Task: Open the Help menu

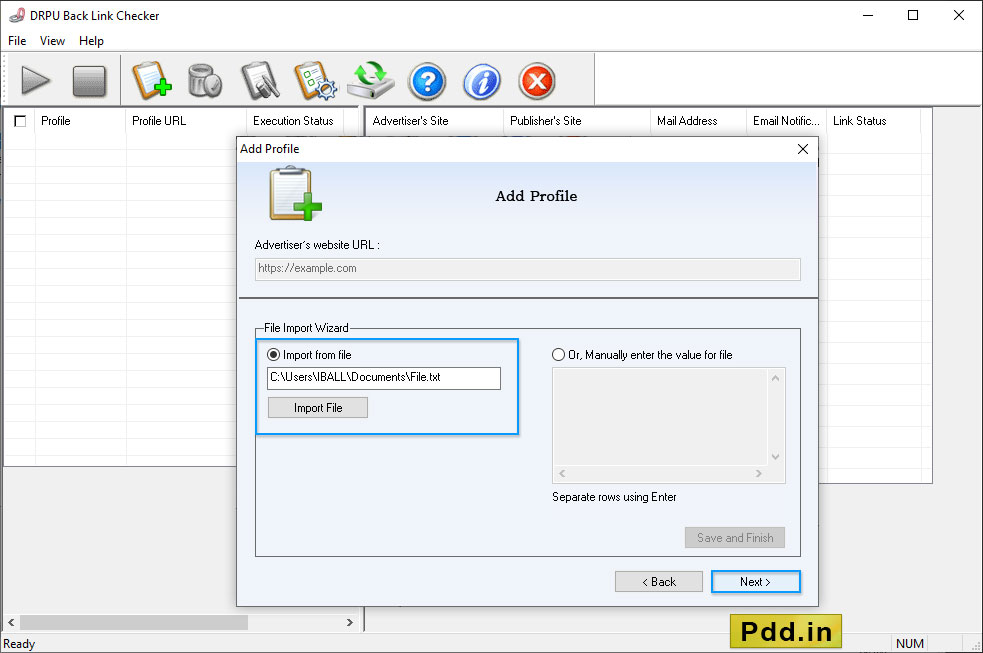Action: [x=91, y=41]
